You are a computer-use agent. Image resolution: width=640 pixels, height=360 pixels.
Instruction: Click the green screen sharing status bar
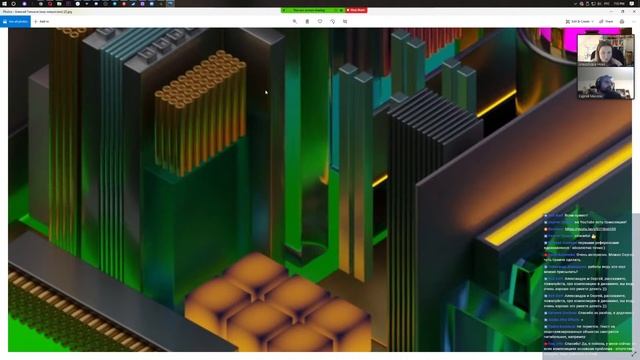[312, 10]
